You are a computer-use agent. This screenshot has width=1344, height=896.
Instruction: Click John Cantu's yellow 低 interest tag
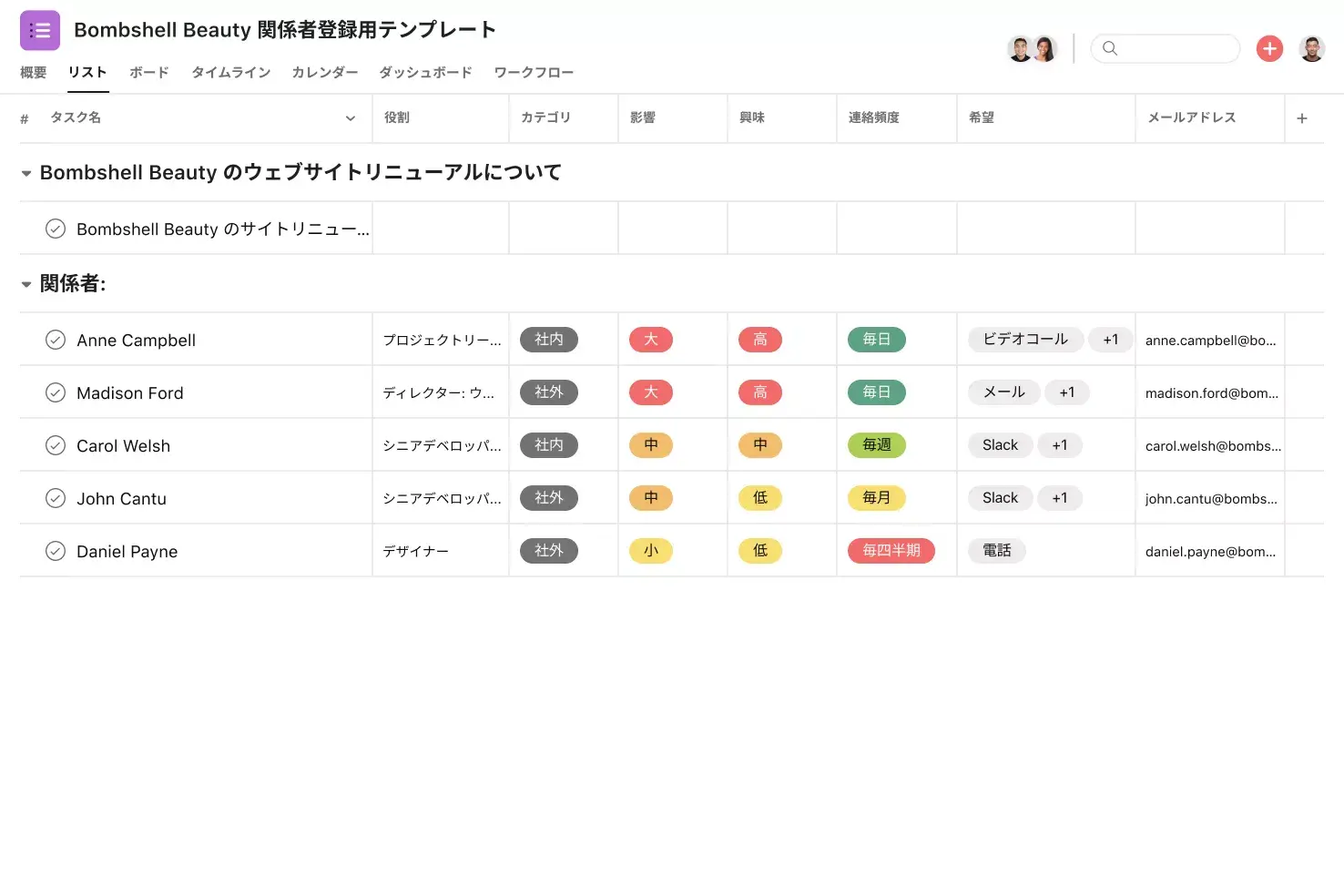[760, 498]
